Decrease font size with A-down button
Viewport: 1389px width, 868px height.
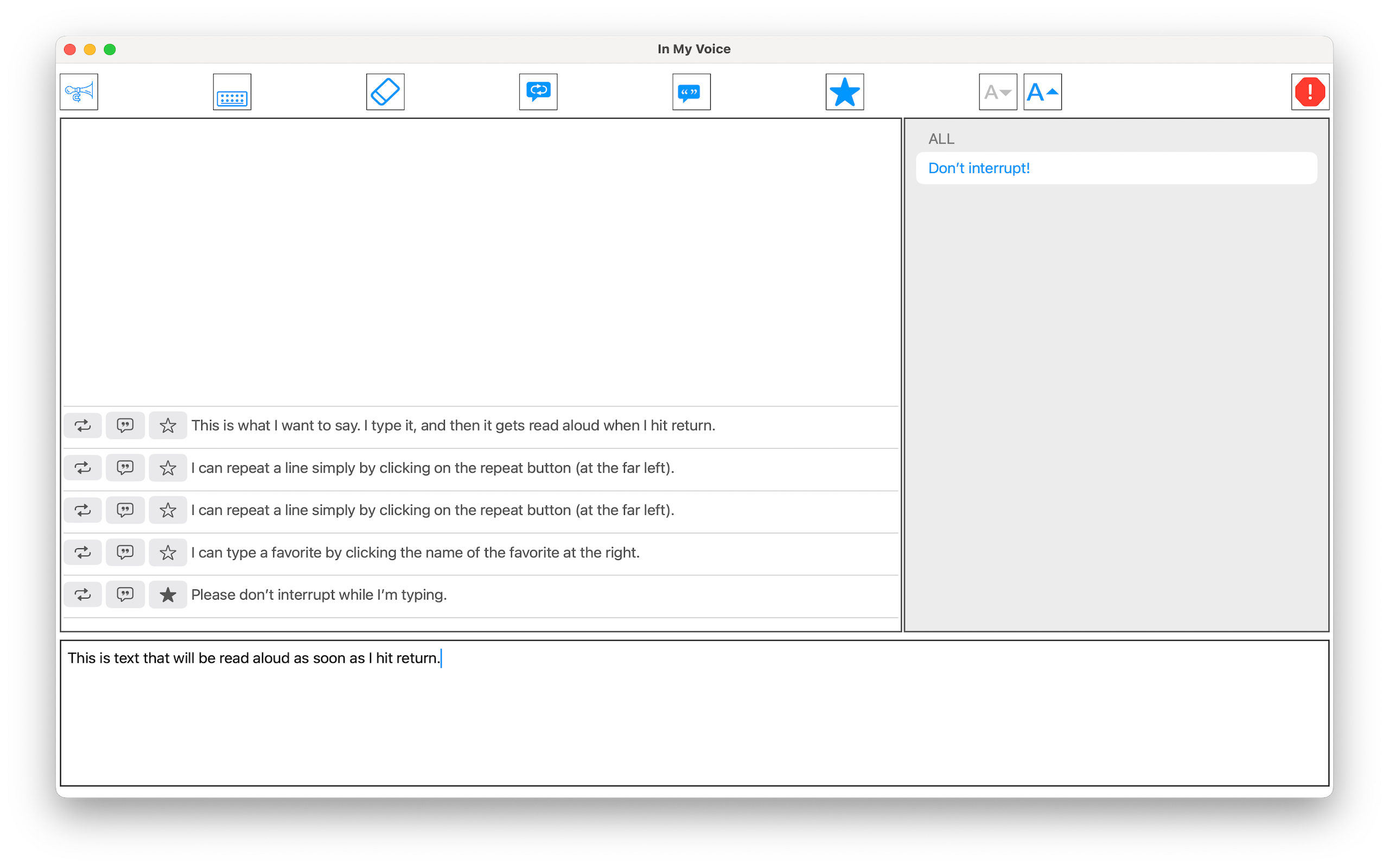(x=998, y=92)
